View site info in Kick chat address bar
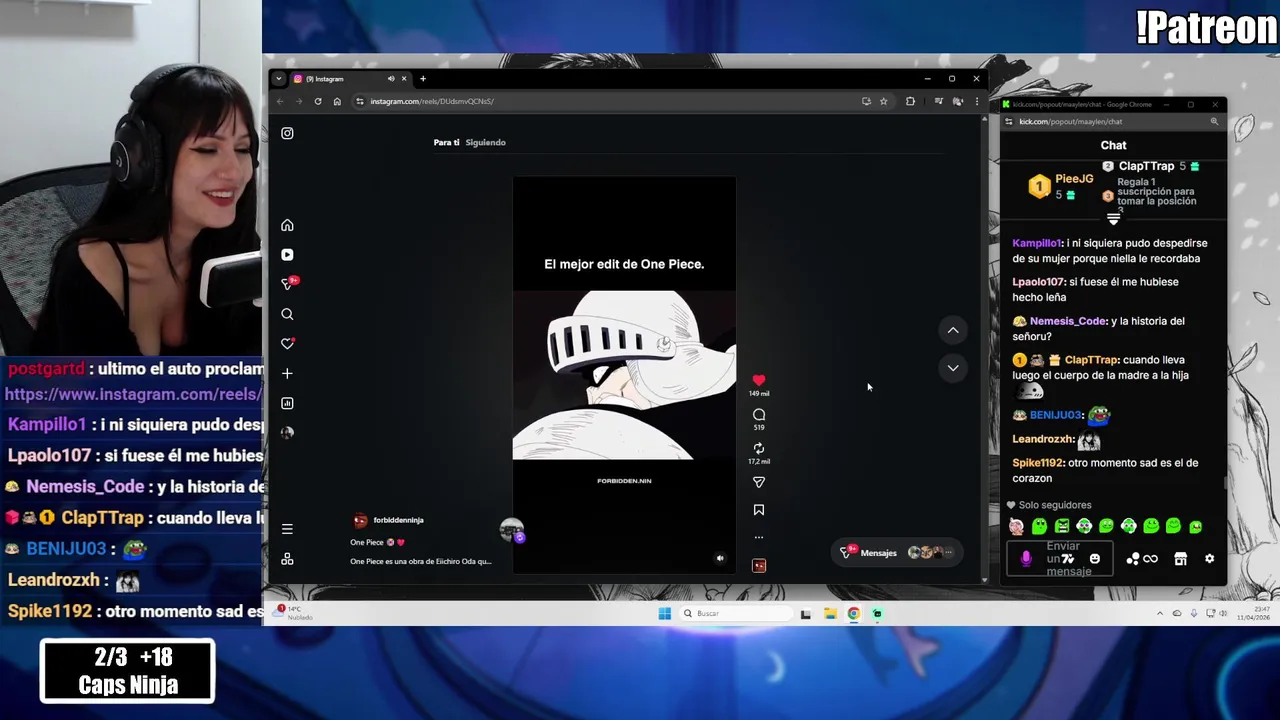The height and width of the screenshot is (720, 1280). [x=1008, y=122]
